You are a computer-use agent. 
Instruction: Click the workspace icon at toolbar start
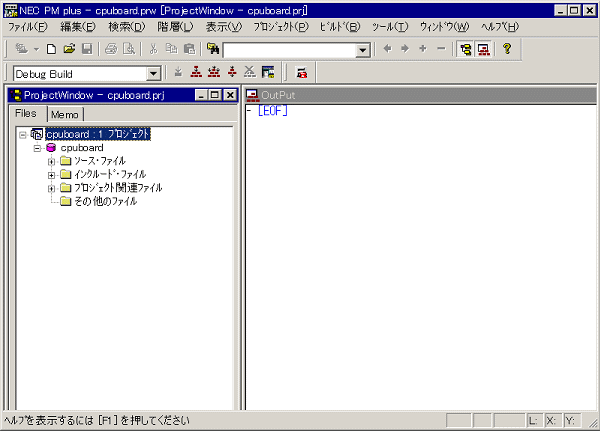(x=21, y=49)
